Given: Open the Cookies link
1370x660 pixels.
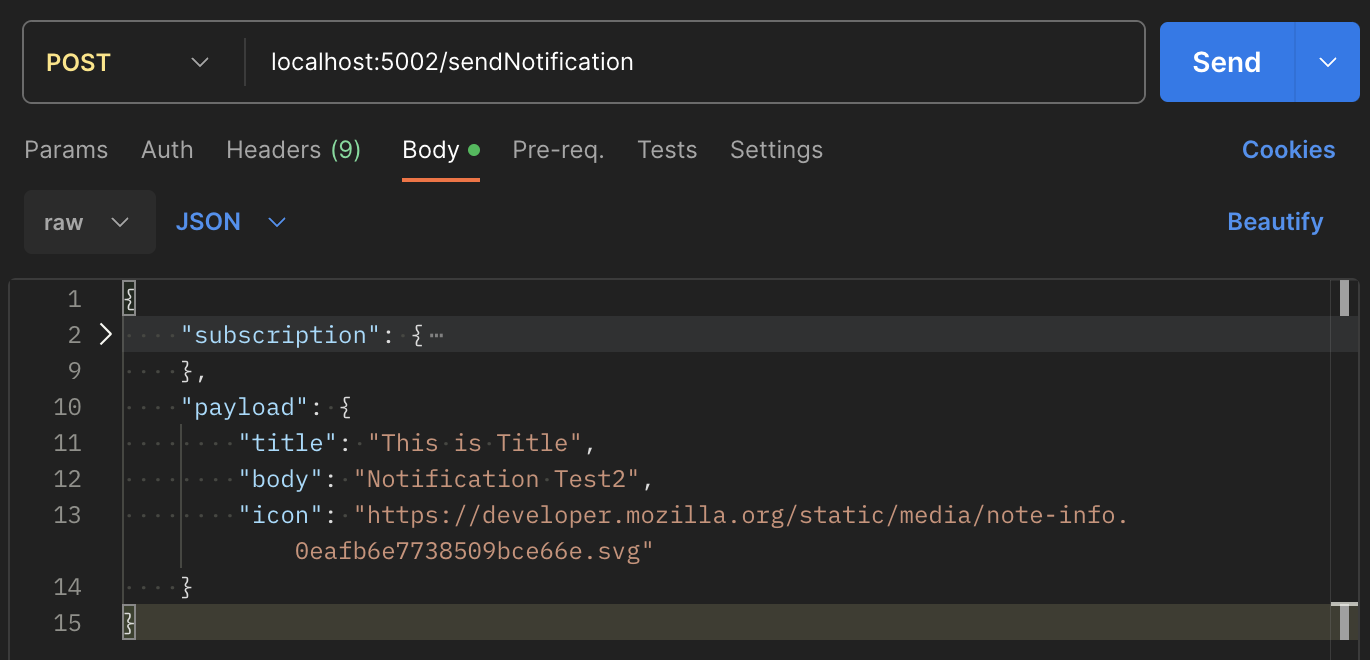Looking at the screenshot, I should (1288, 150).
